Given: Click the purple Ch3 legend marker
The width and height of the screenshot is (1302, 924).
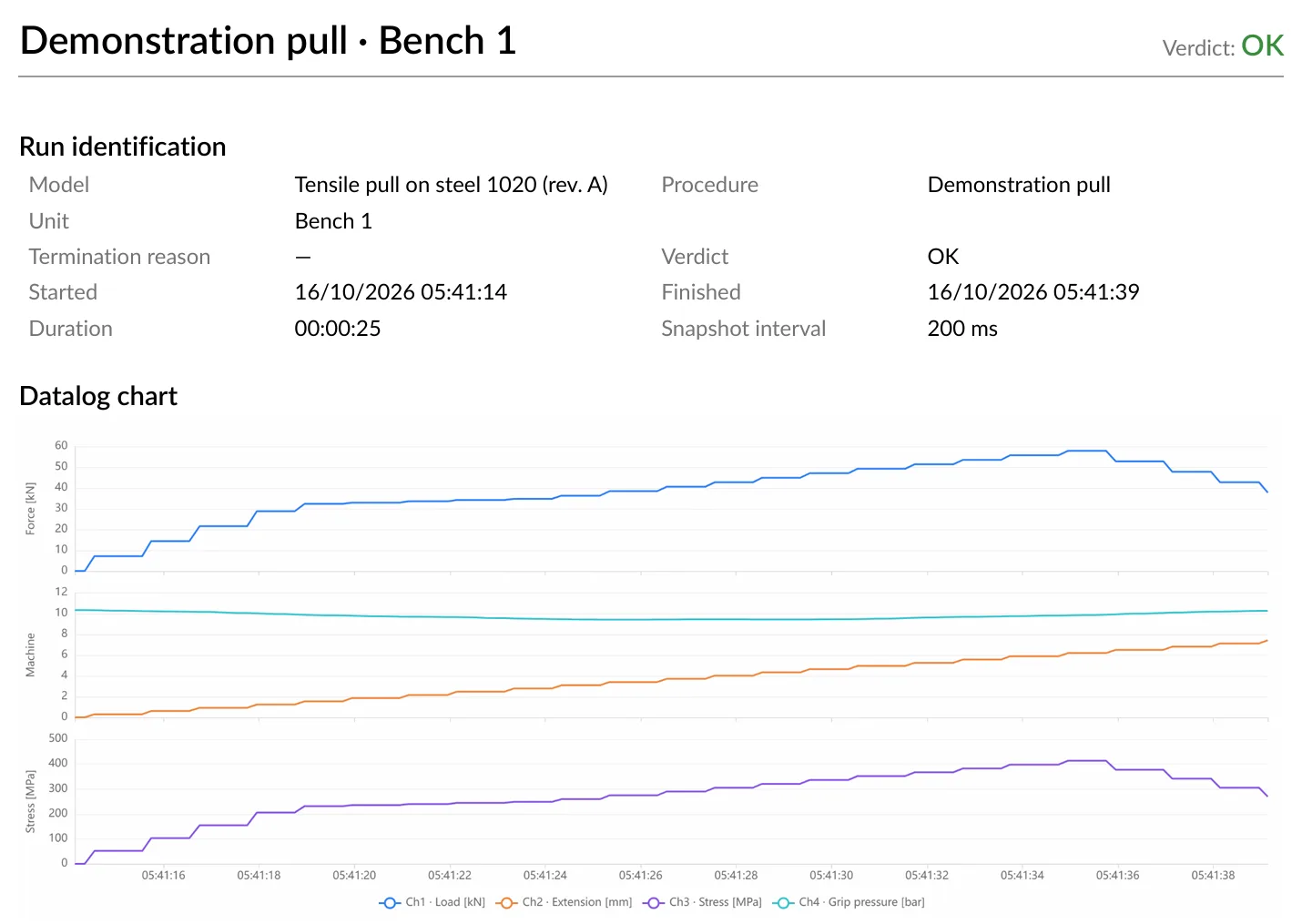Looking at the screenshot, I should (654, 903).
